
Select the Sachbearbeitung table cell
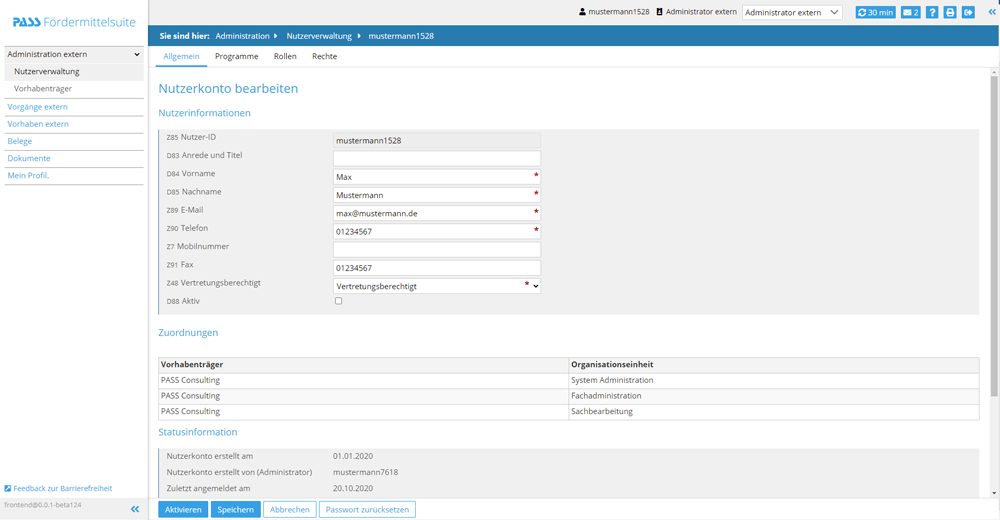click(x=774, y=412)
